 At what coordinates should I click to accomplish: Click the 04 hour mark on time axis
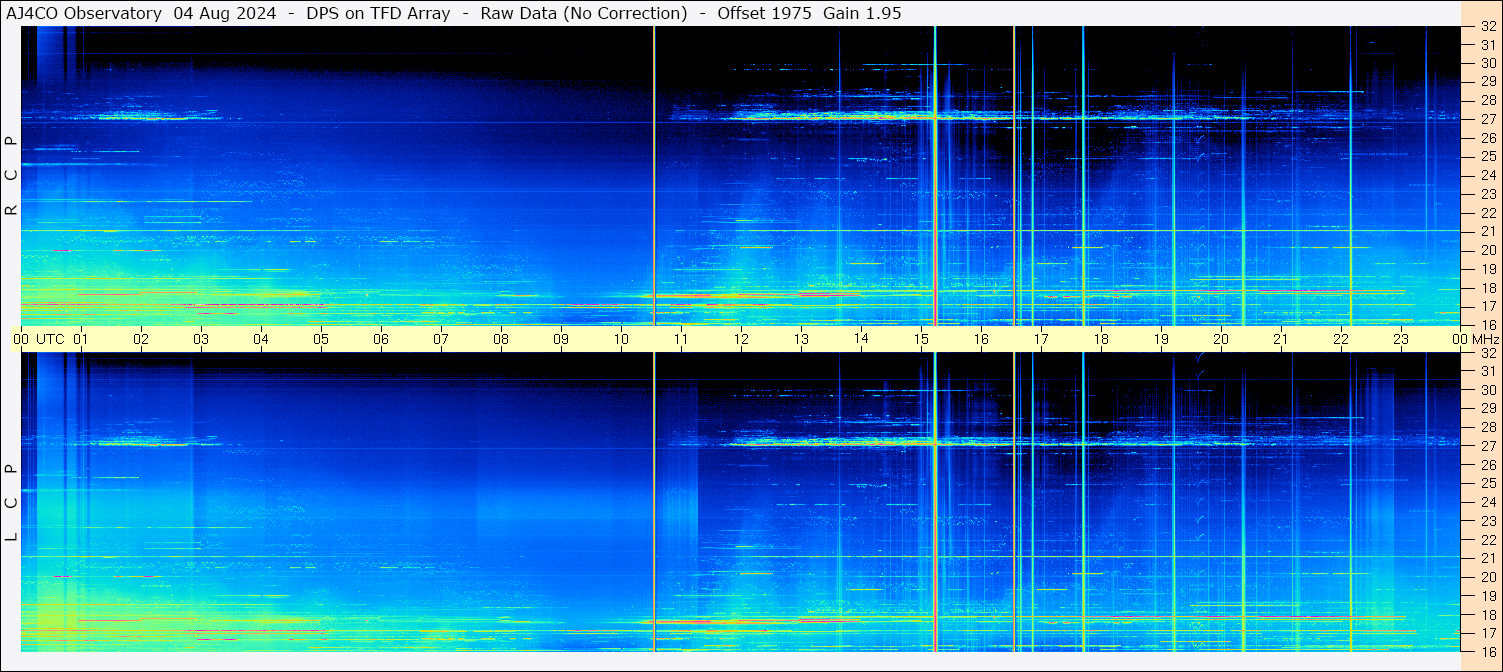coord(261,339)
